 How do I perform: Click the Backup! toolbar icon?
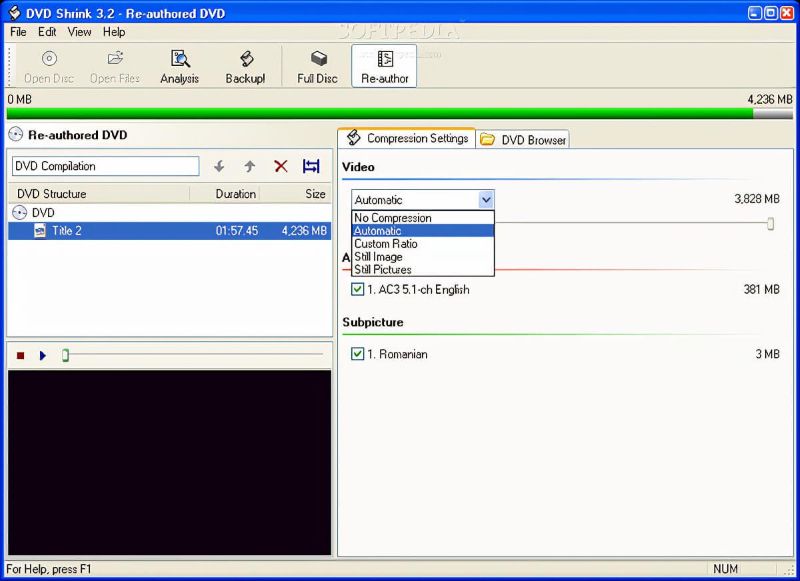point(245,60)
